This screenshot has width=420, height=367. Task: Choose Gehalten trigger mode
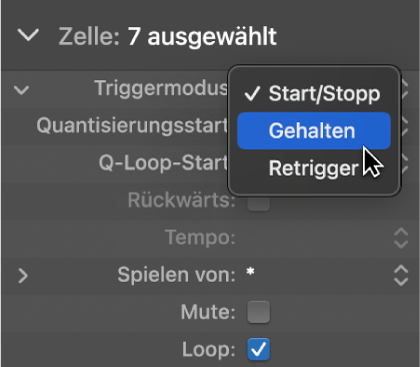pos(314,131)
